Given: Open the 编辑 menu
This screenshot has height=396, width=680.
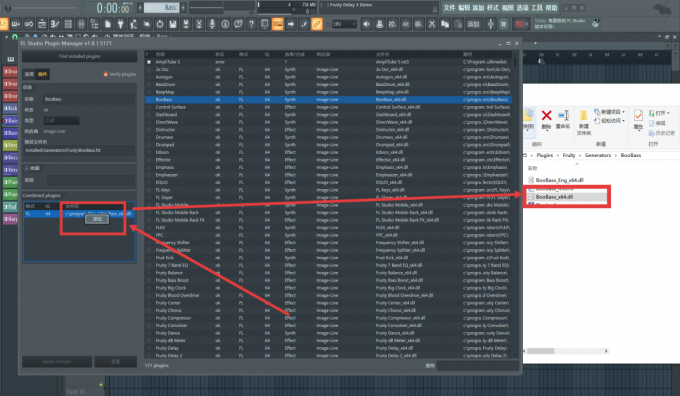Looking at the screenshot, I should [x=464, y=8].
